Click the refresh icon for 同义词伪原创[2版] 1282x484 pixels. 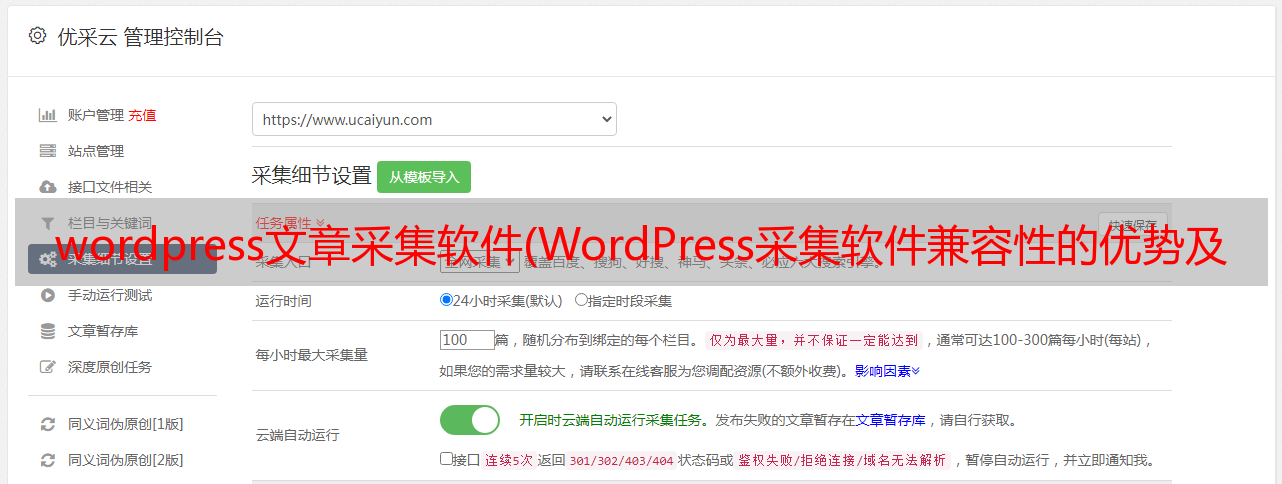47,460
